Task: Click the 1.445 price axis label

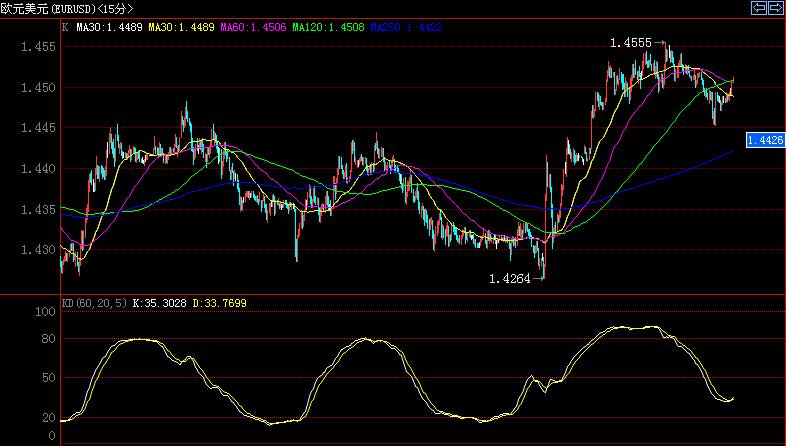Action: [x=38, y=128]
